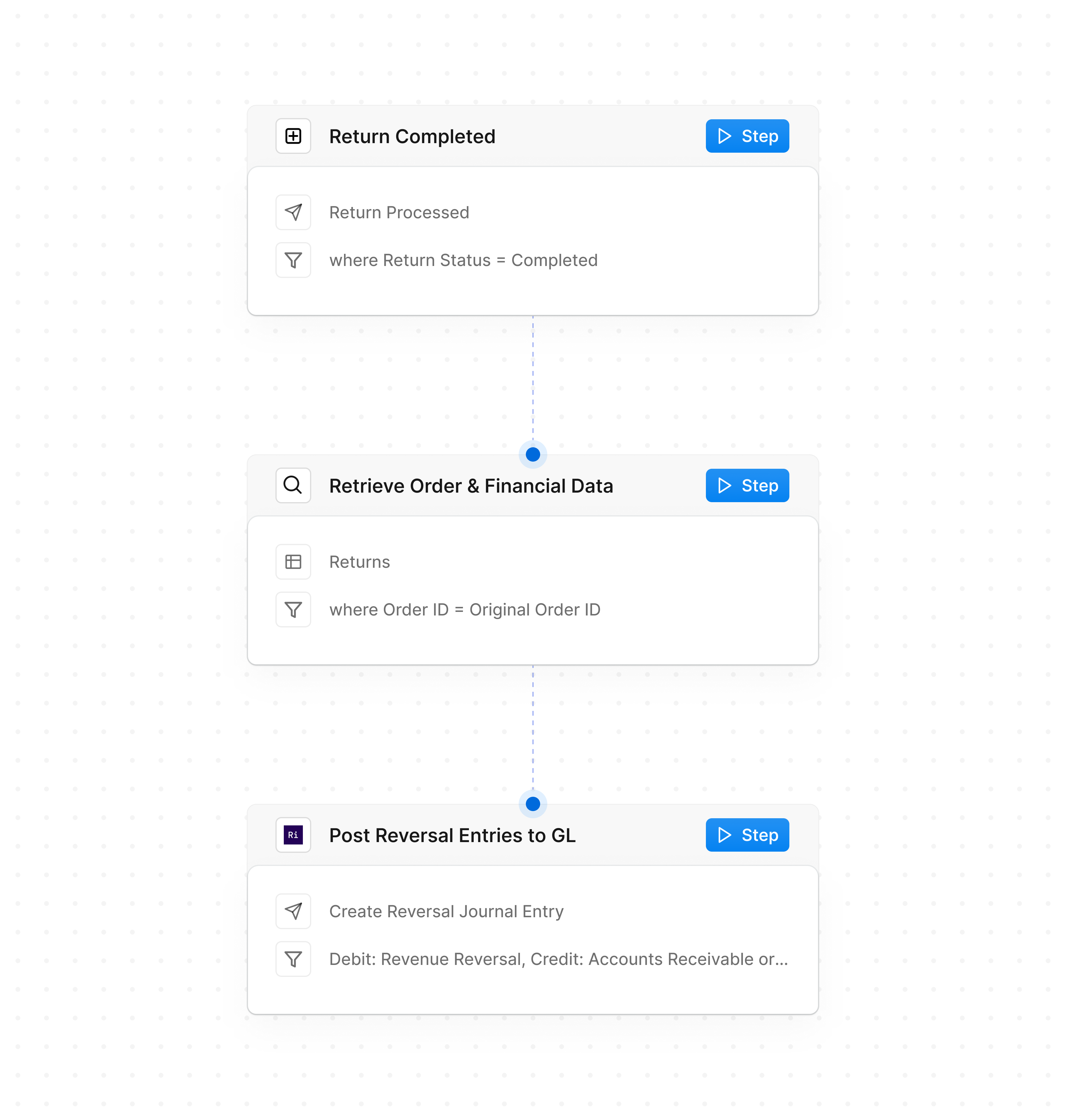Viewport: 1066px width, 1120px height.
Task: Click the magnifier icon on Retrieve Order node
Action: pos(293,485)
